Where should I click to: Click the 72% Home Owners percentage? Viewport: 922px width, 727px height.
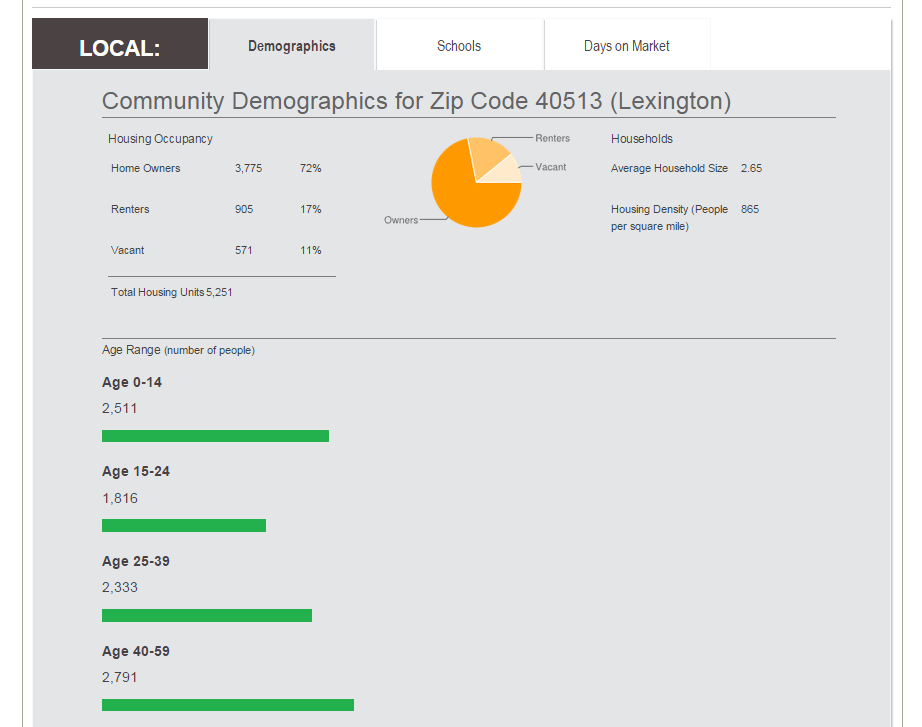click(310, 168)
